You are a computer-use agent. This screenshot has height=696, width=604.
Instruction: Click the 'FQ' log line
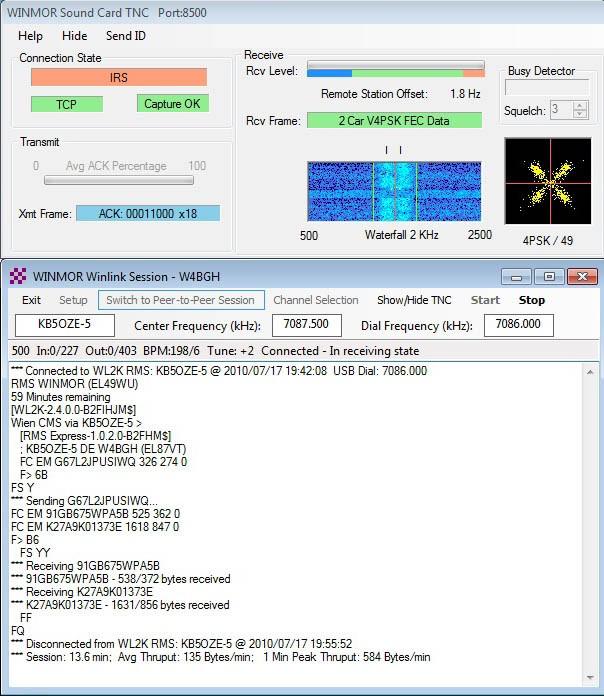coord(18,631)
